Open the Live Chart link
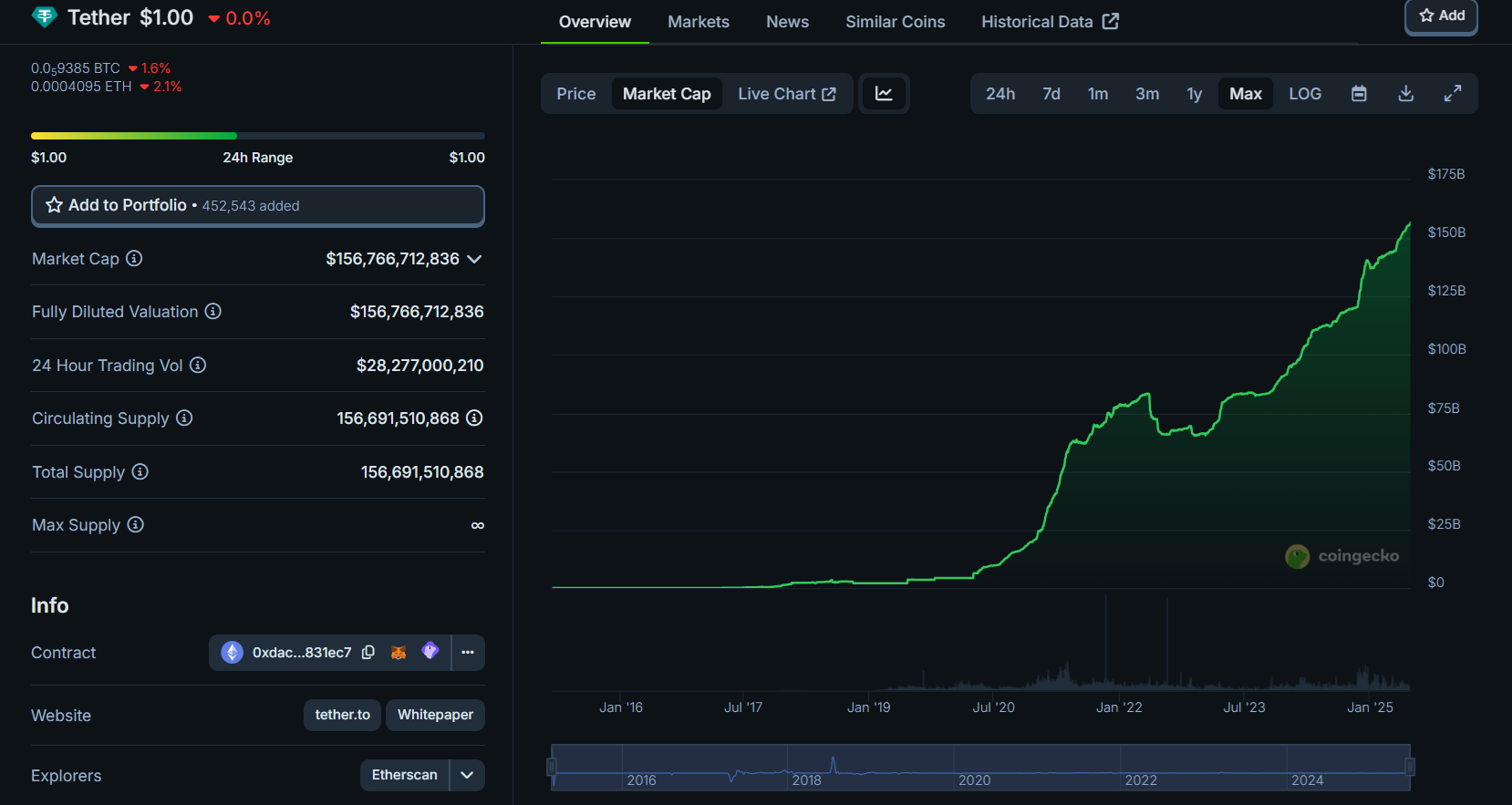Image resolution: width=1512 pixels, height=805 pixels. 787,94
